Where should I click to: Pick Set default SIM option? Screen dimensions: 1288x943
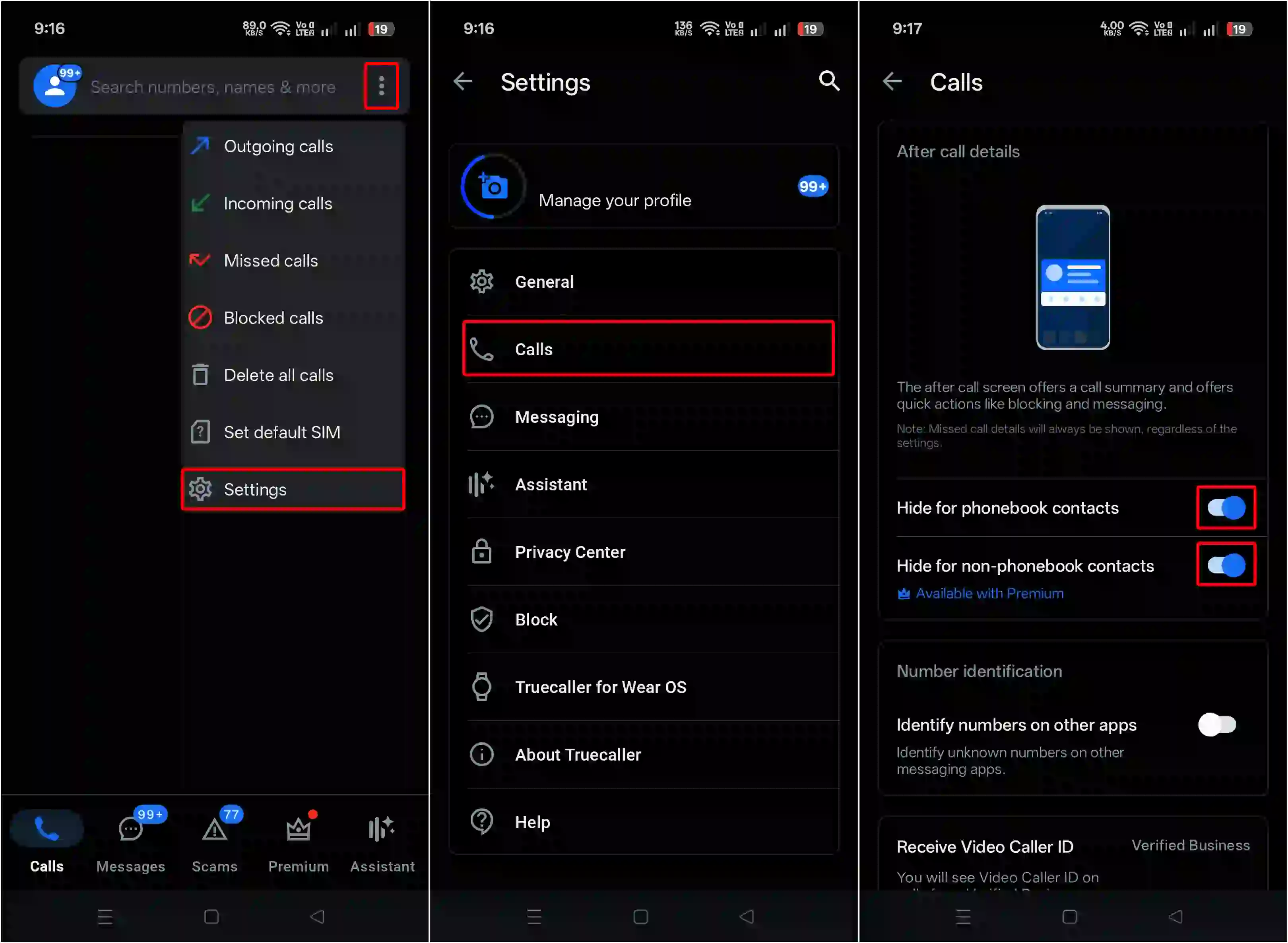coord(293,432)
